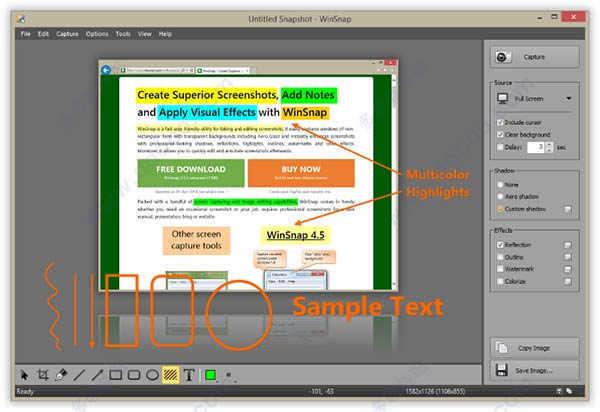Viewport: 600px width, 412px height.
Task: Enable the Colorize effect checkbox
Action: pyautogui.click(x=500, y=282)
